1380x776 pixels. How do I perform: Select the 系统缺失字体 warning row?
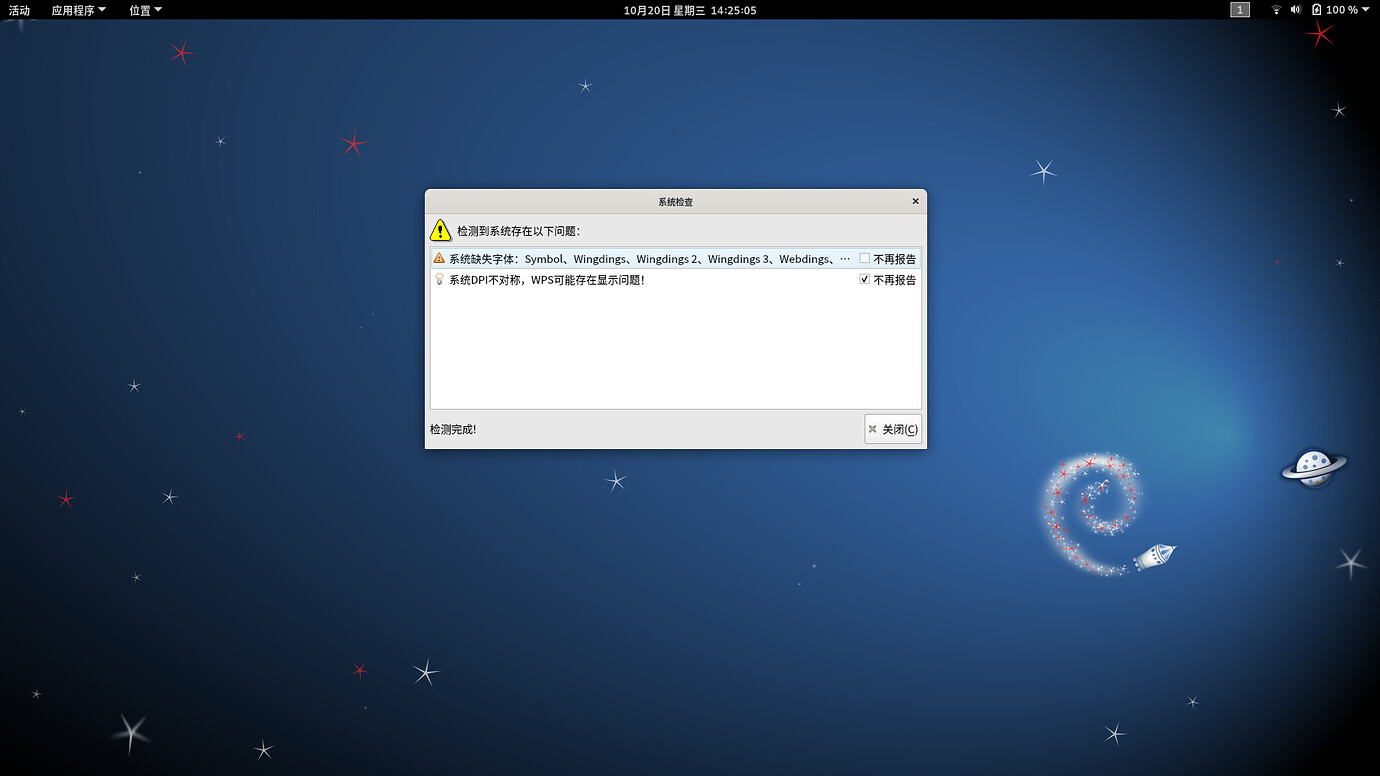point(676,258)
